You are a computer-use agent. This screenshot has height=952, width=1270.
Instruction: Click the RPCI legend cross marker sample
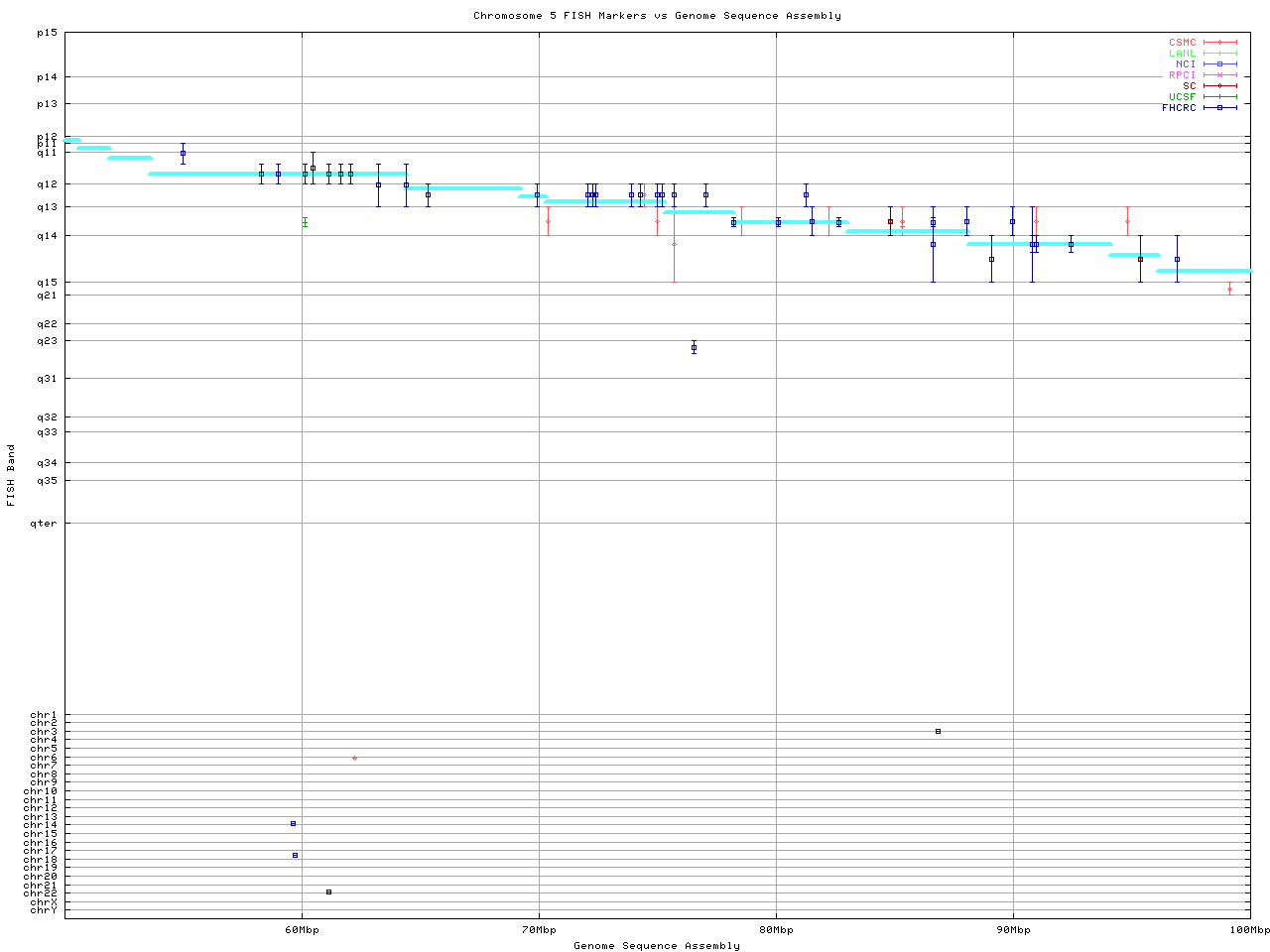[1219, 75]
